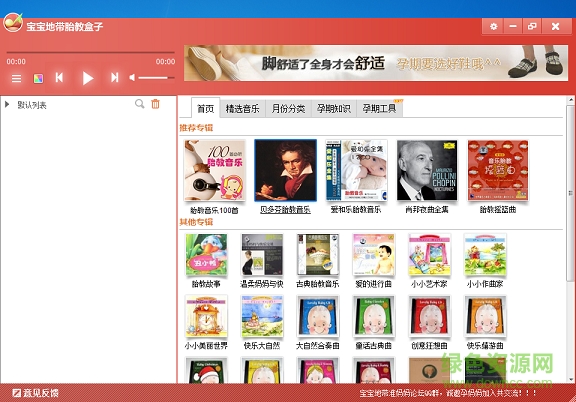The width and height of the screenshot is (576, 402).
Task: Click the vertical scrollbar of album list
Action: [x=570, y=193]
